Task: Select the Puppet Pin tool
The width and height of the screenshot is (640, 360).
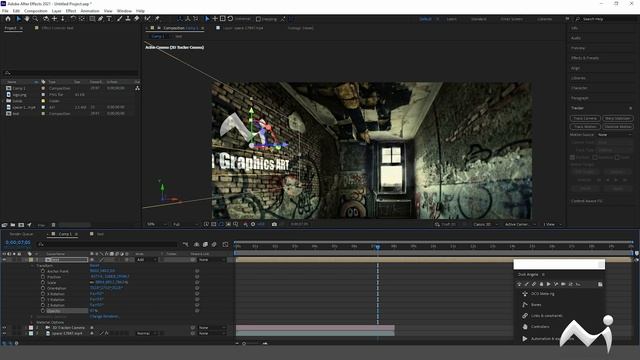Action: pyautogui.click(x=157, y=19)
